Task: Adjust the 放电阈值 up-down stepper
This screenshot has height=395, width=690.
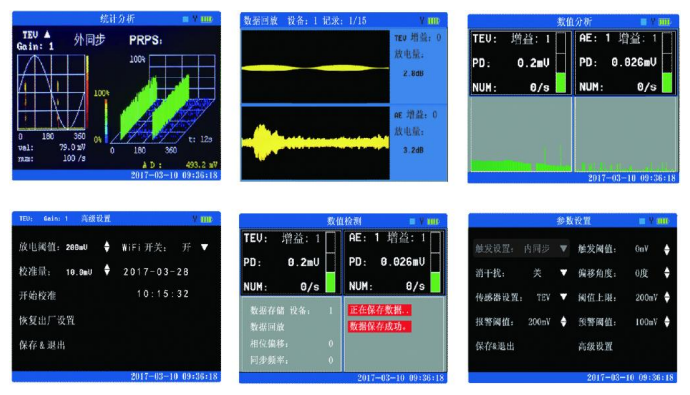Action: [106, 247]
